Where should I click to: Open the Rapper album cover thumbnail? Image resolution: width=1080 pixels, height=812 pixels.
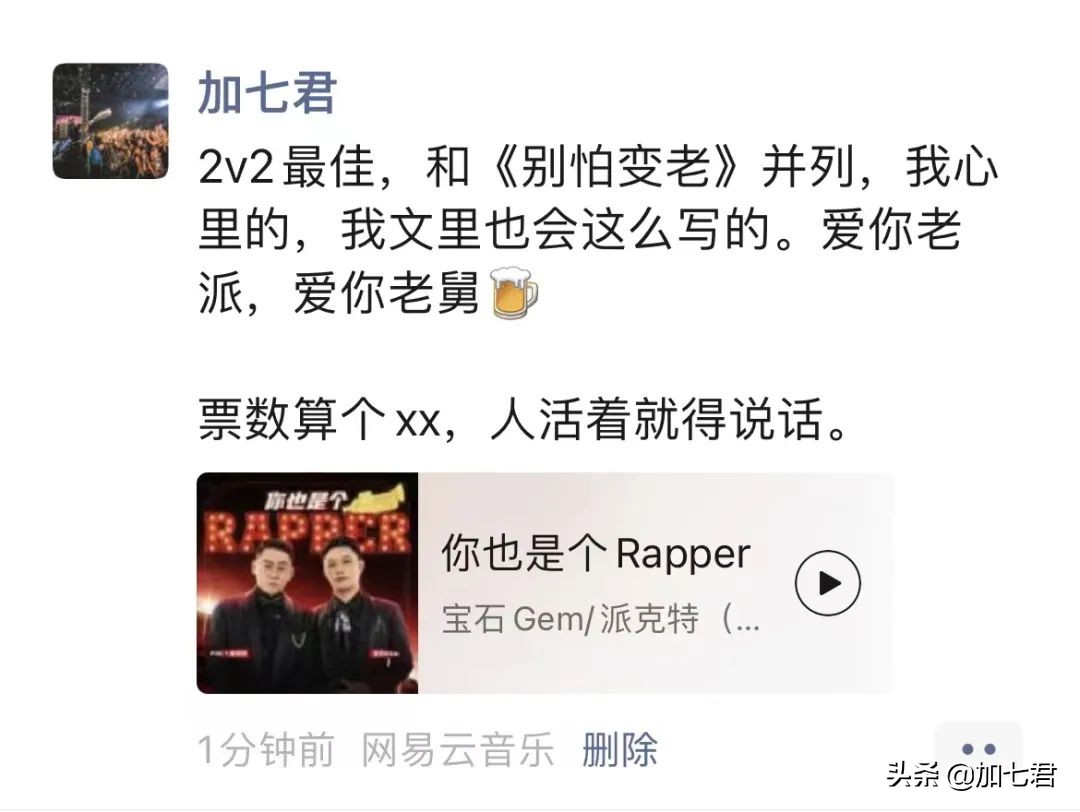point(307,583)
